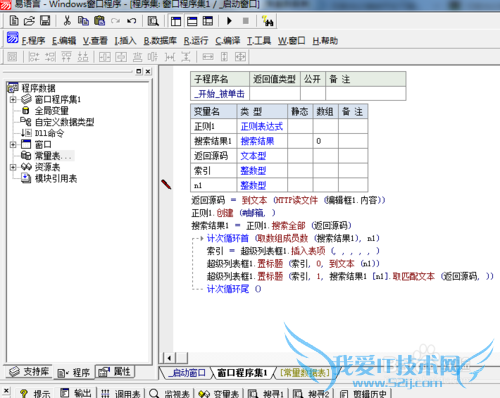The height and width of the screenshot is (398, 500).
Task: Click the 计次循环尾 code line
Action: [234, 289]
